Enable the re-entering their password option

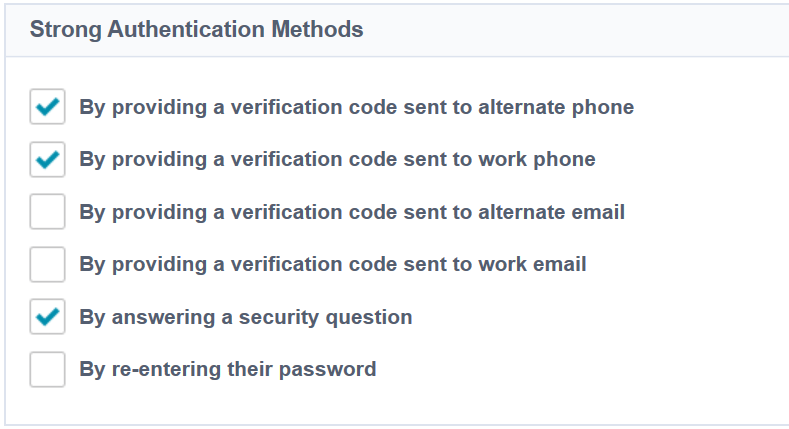point(47,370)
